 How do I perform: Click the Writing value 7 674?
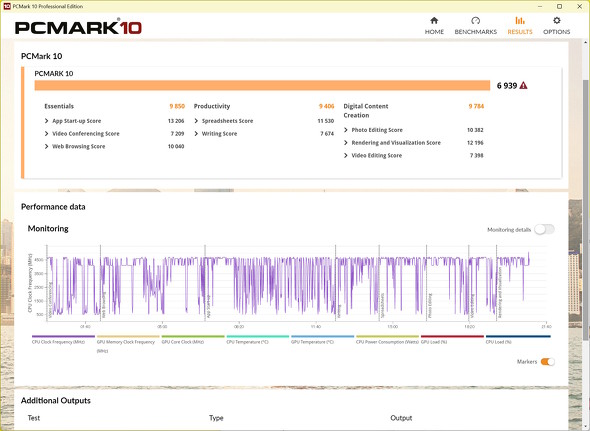coord(327,134)
